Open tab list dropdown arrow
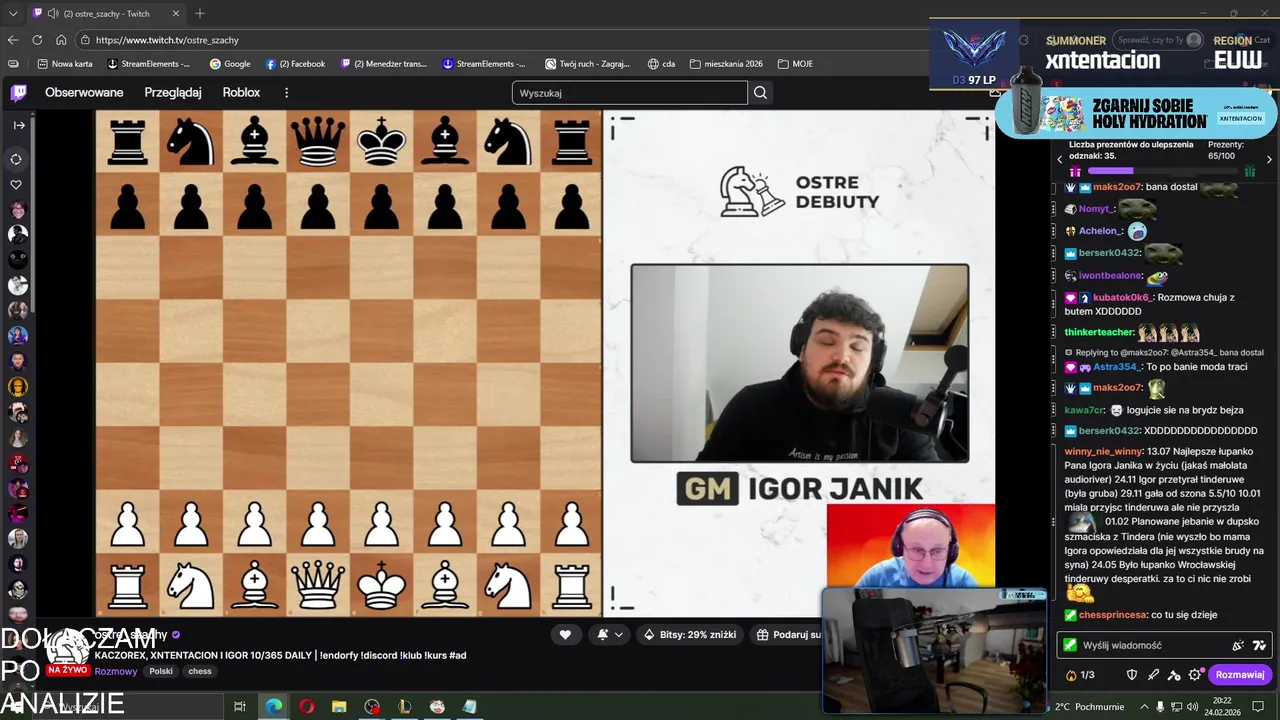Viewport: 1280px width, 720px height. 13,13
